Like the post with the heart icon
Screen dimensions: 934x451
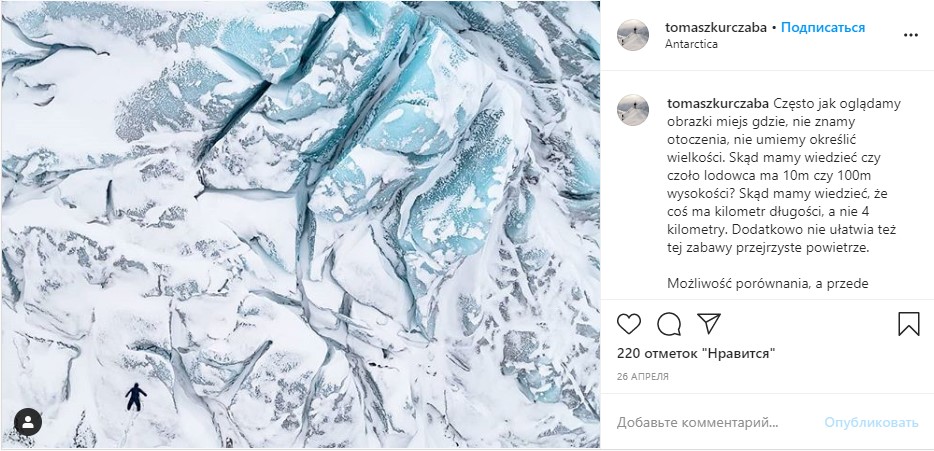click(629, 324)
